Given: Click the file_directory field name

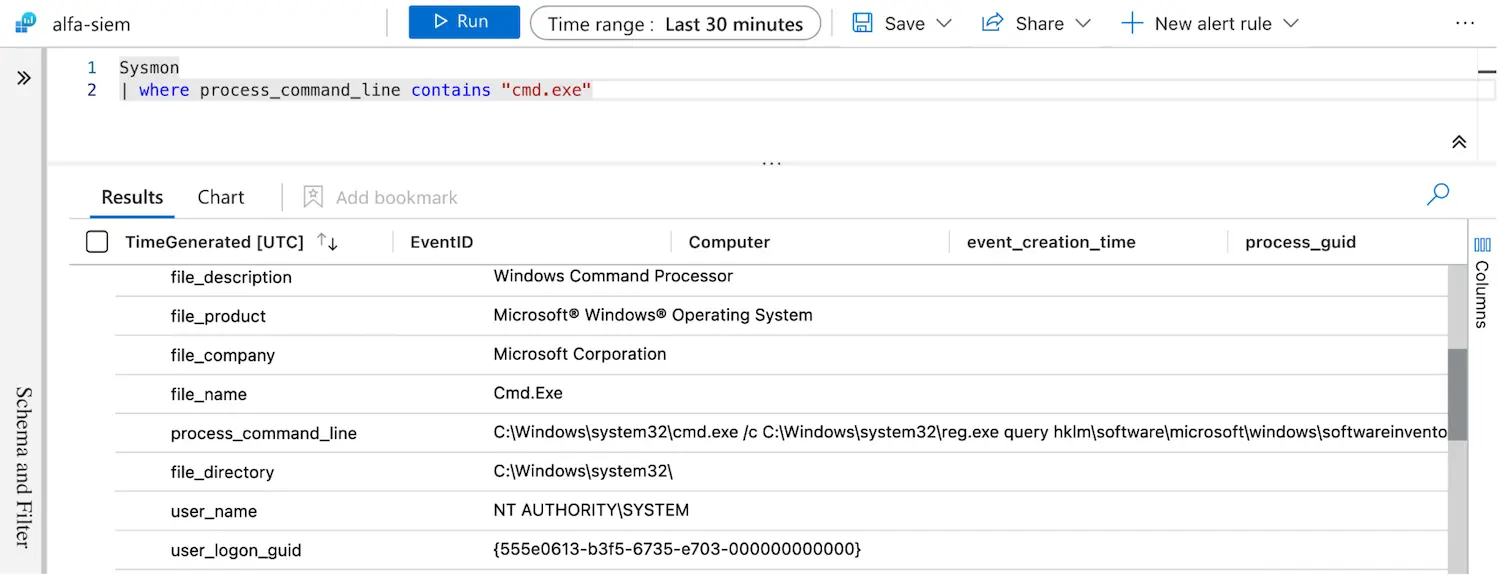Looking at the screenshot, I should point(222,472).
